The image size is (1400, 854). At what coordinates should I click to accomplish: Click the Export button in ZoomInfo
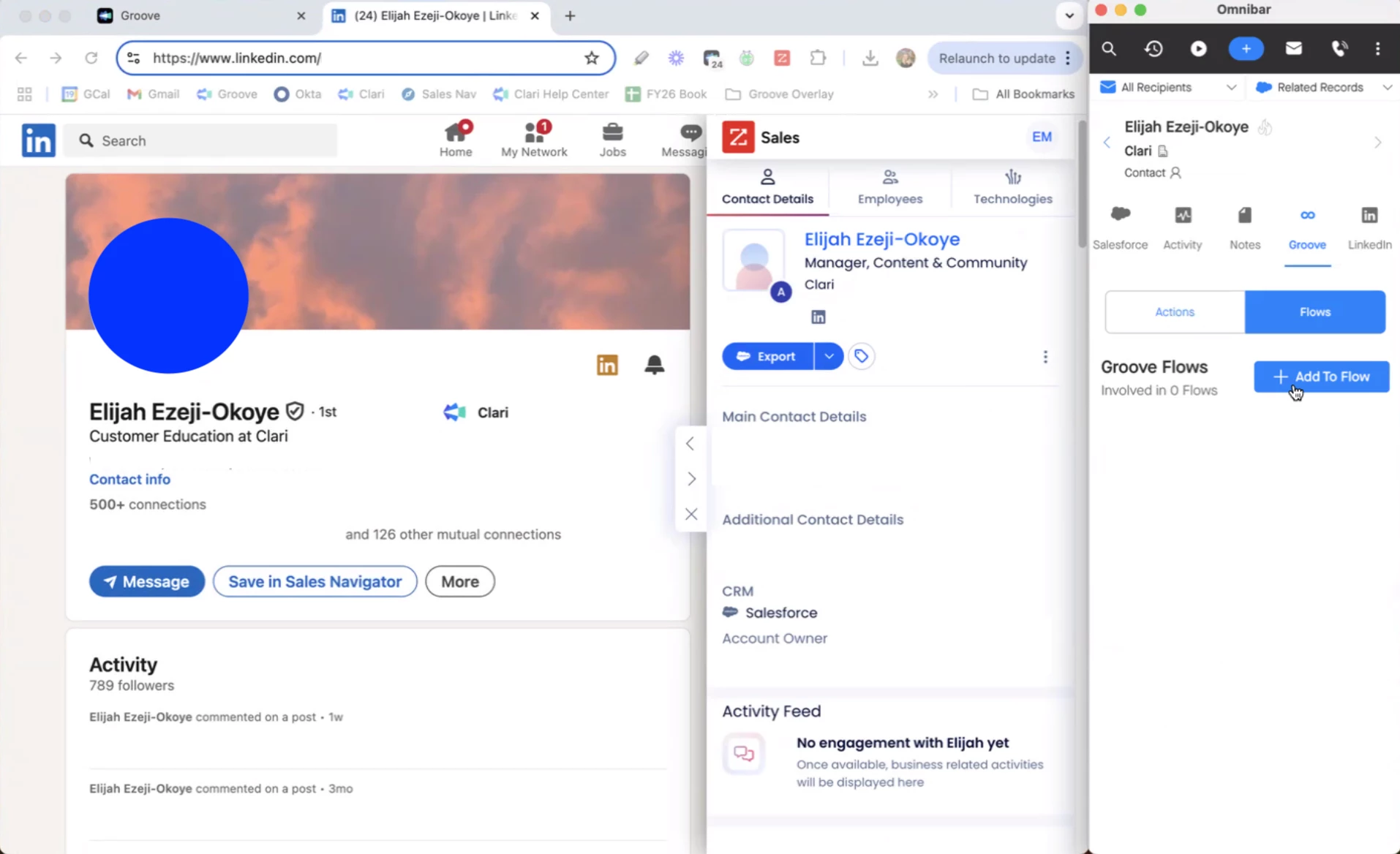click(767, 356)
